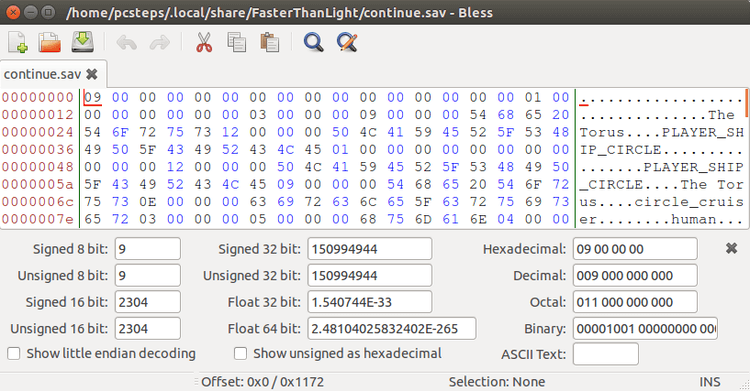
Task: Open Find with the magnifier icon
Action: point(313,42)
